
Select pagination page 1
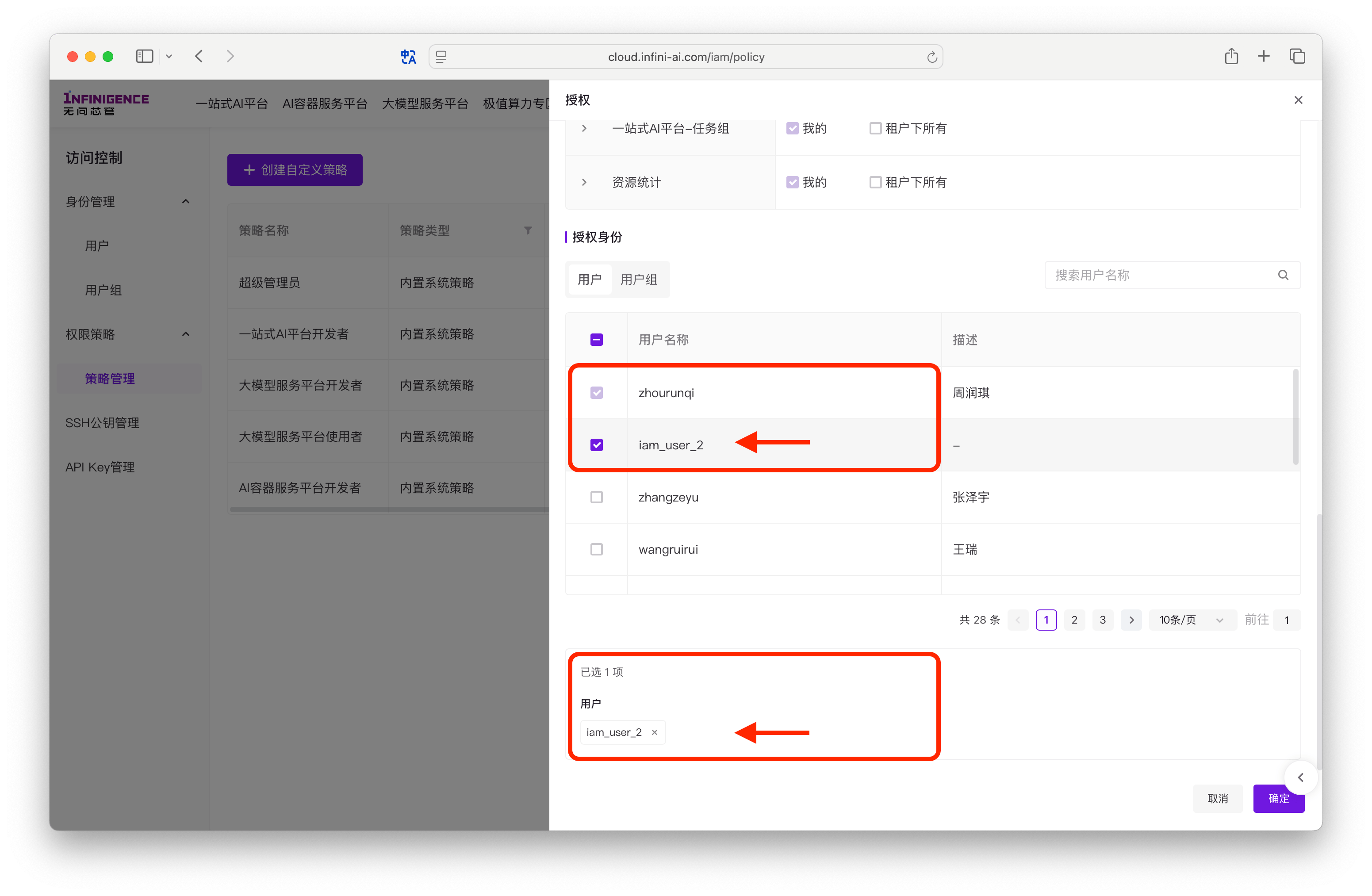click(1046, 620)
